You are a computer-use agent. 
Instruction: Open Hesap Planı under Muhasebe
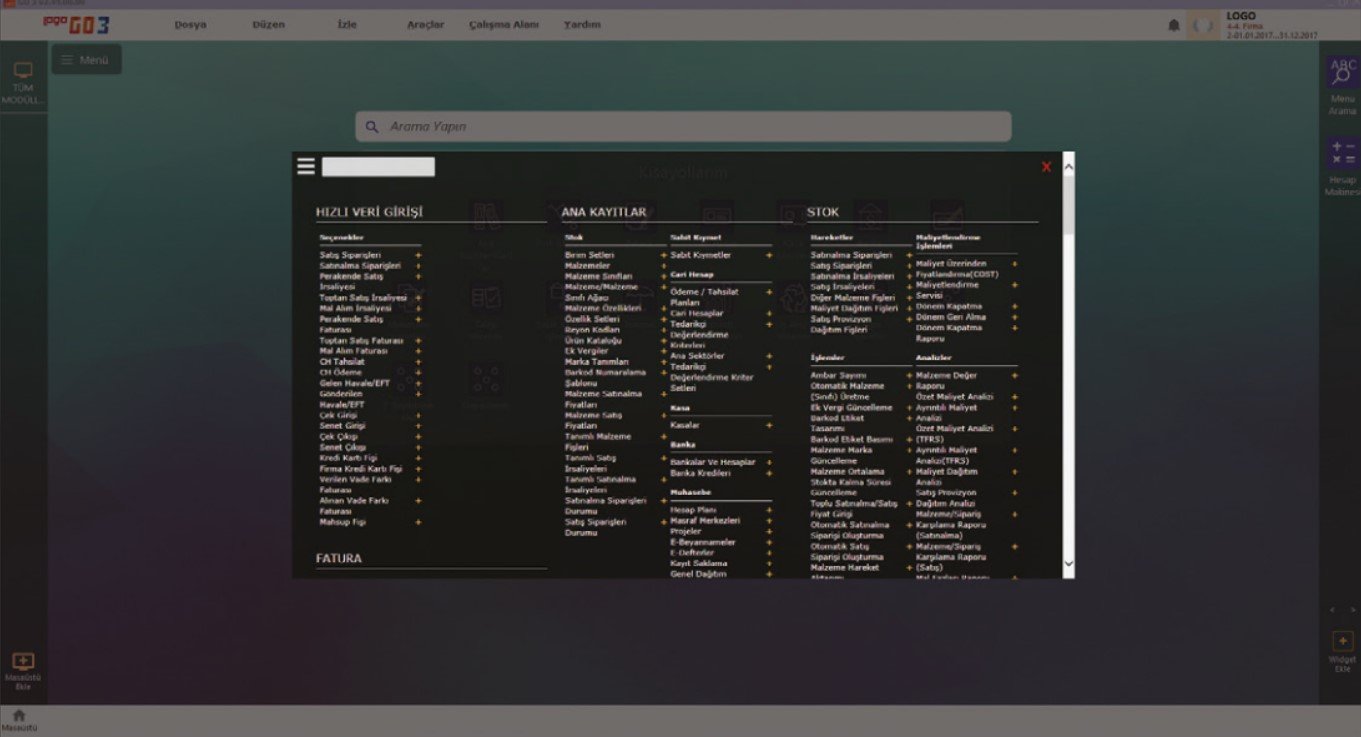[693, 509]
